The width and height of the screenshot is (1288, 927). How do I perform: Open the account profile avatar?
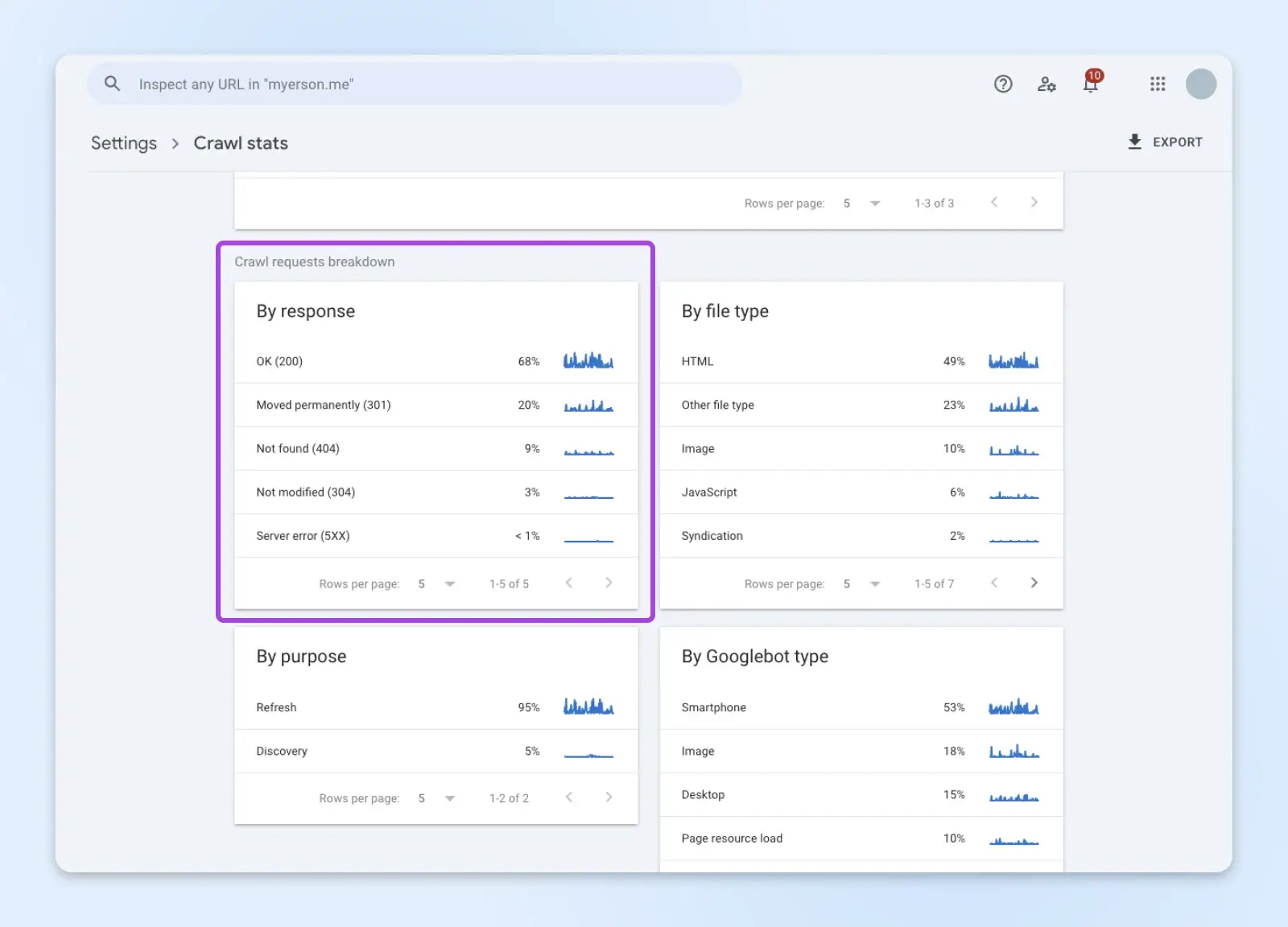click(x=1200, y=84)
